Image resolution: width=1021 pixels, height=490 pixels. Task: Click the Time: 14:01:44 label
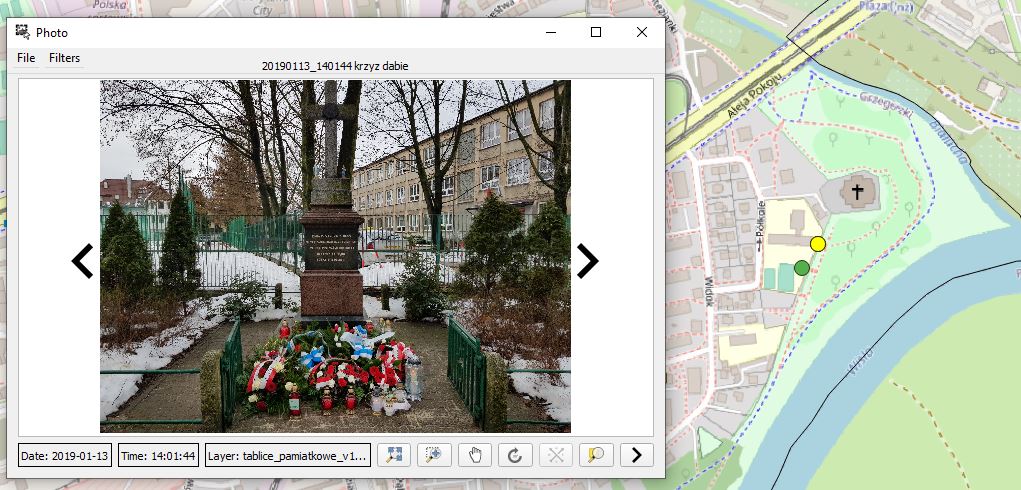pos(159,456)
